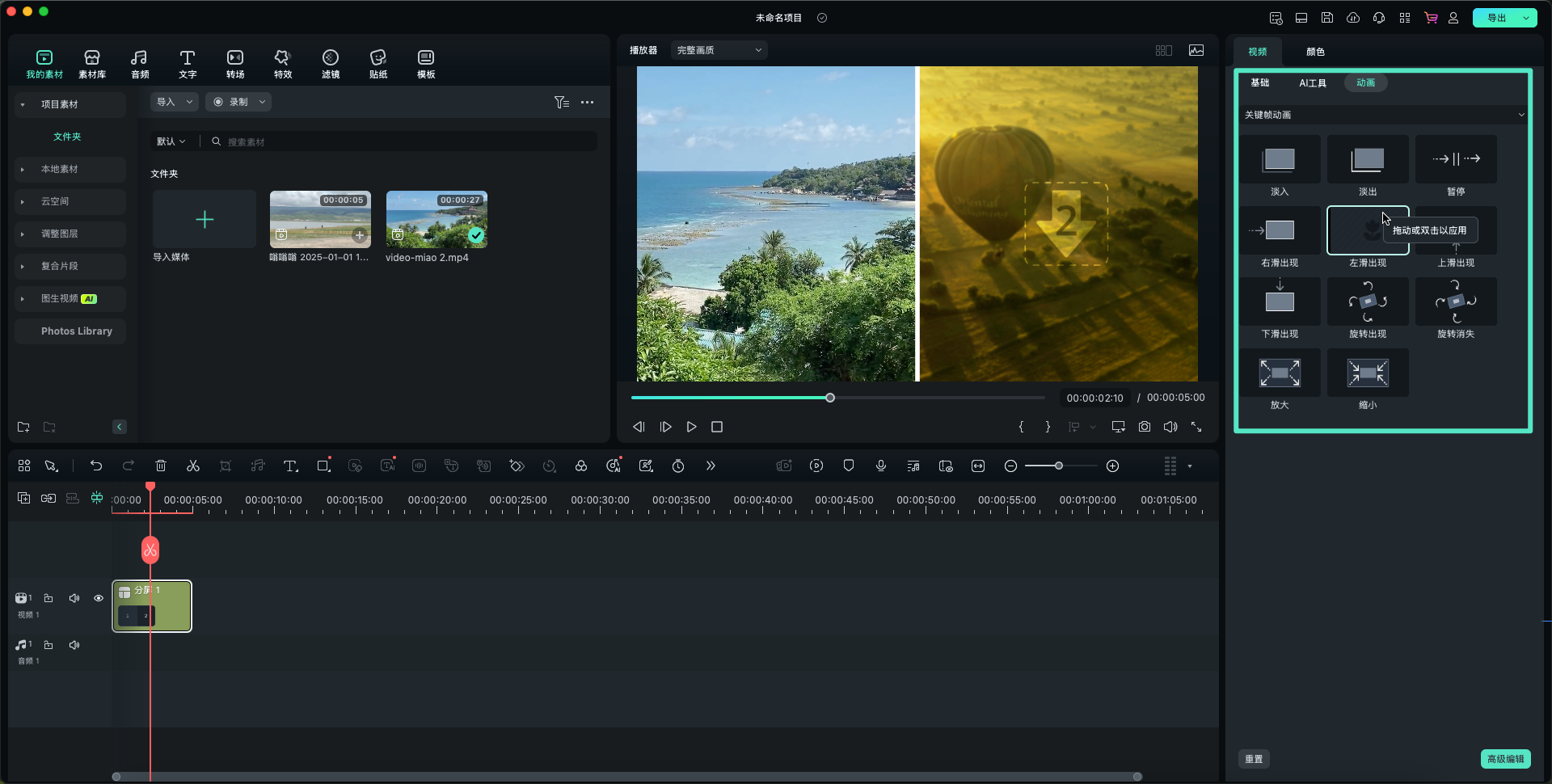Expand the 本地素材 tree item
The image size is (1552, 784).
(x=23, y=169)
